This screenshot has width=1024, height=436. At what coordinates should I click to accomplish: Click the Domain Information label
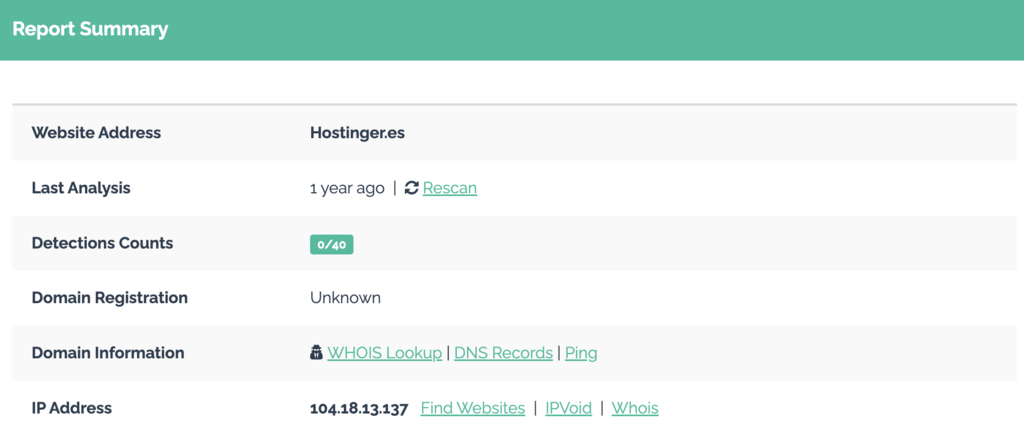(108, 353)
